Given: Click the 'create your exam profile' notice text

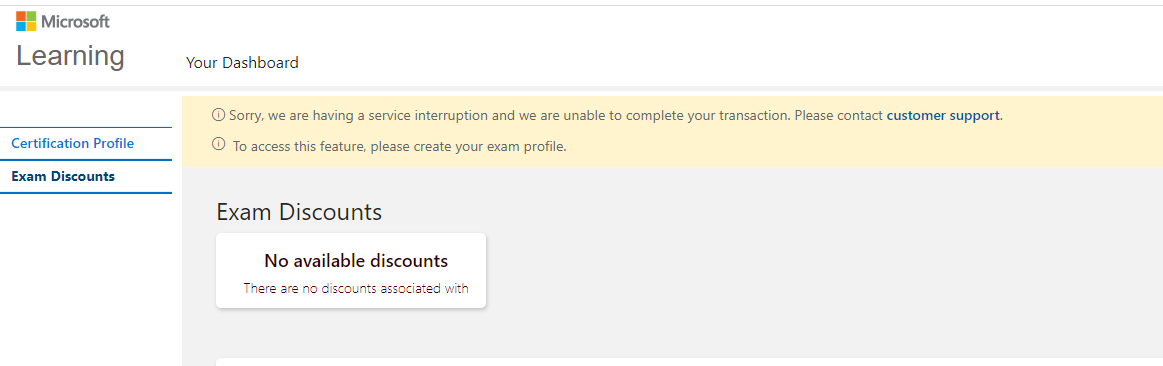Looking at the screenshot, I should 400,146.
